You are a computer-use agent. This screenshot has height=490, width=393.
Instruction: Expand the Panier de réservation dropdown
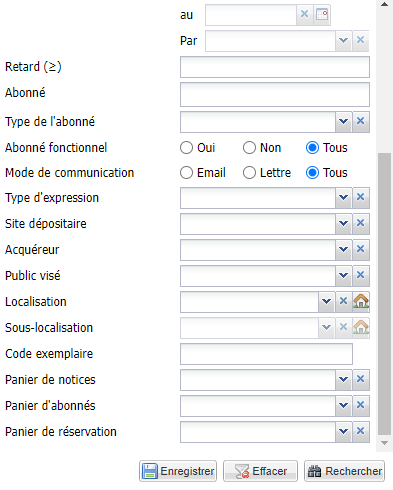(343, 431)
